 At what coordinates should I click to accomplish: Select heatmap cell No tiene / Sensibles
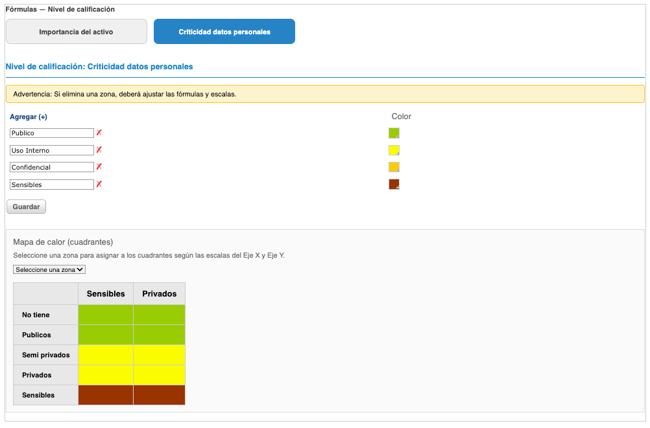[106, 315]
